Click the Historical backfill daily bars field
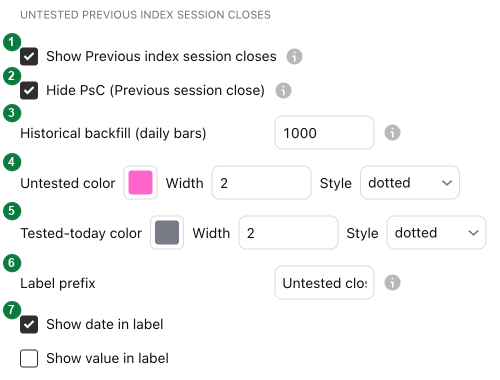 [x=324, y=133]
